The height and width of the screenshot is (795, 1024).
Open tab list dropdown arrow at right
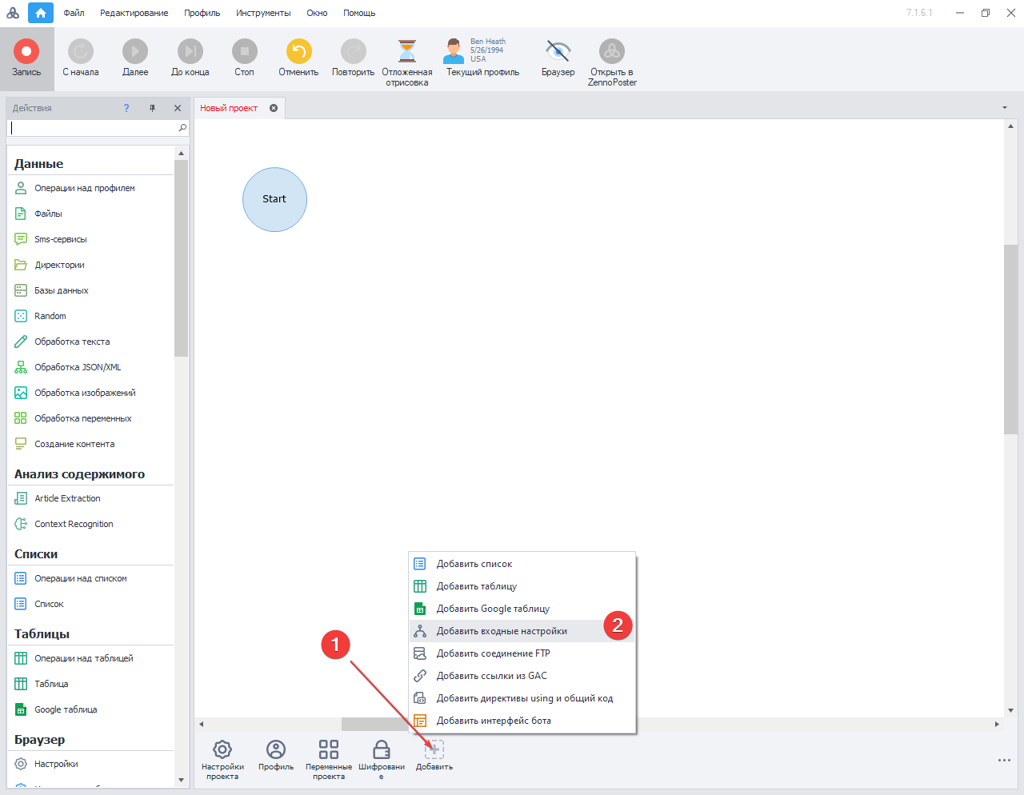pyautogui.click(x=1004, y=108)
